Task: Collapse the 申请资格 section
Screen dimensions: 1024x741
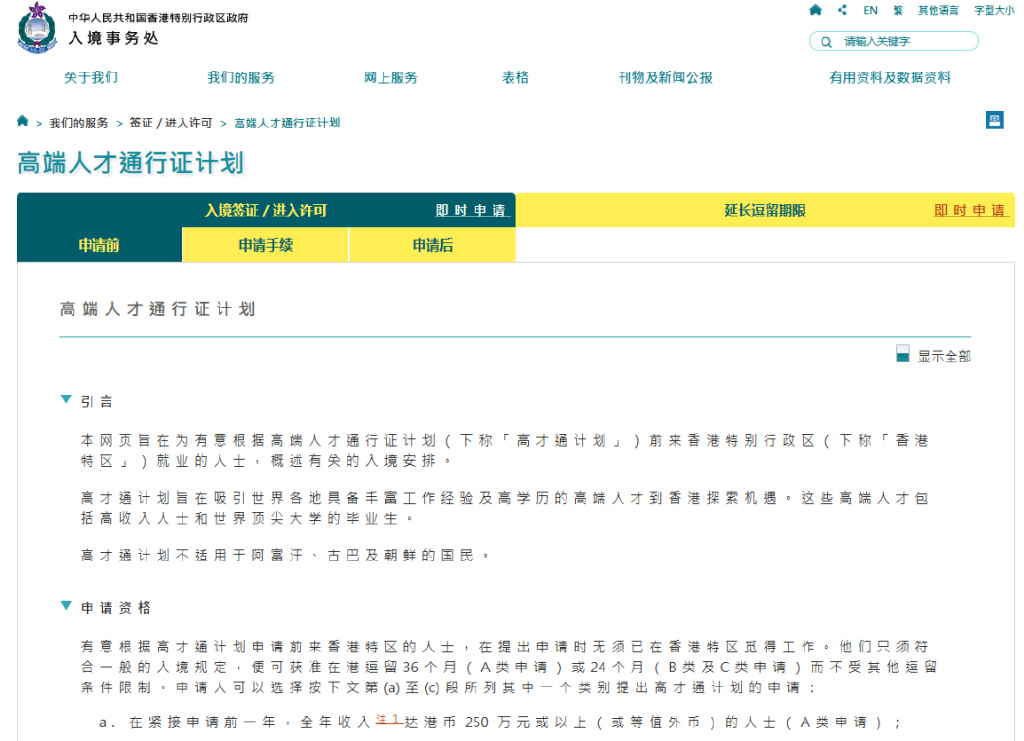Action: (x=66, y=607)
